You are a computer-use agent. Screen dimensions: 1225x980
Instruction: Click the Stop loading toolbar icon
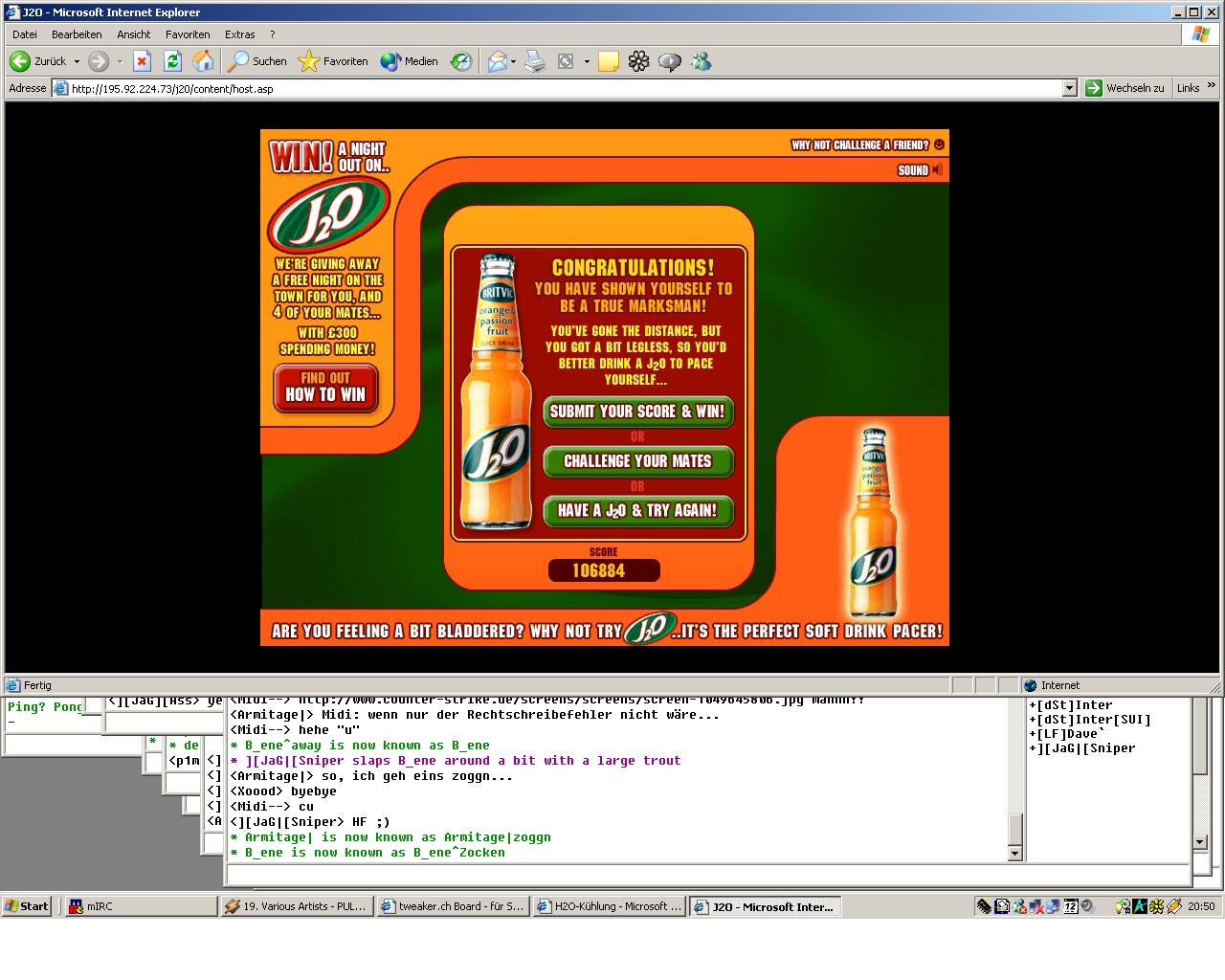coord(142,61)
